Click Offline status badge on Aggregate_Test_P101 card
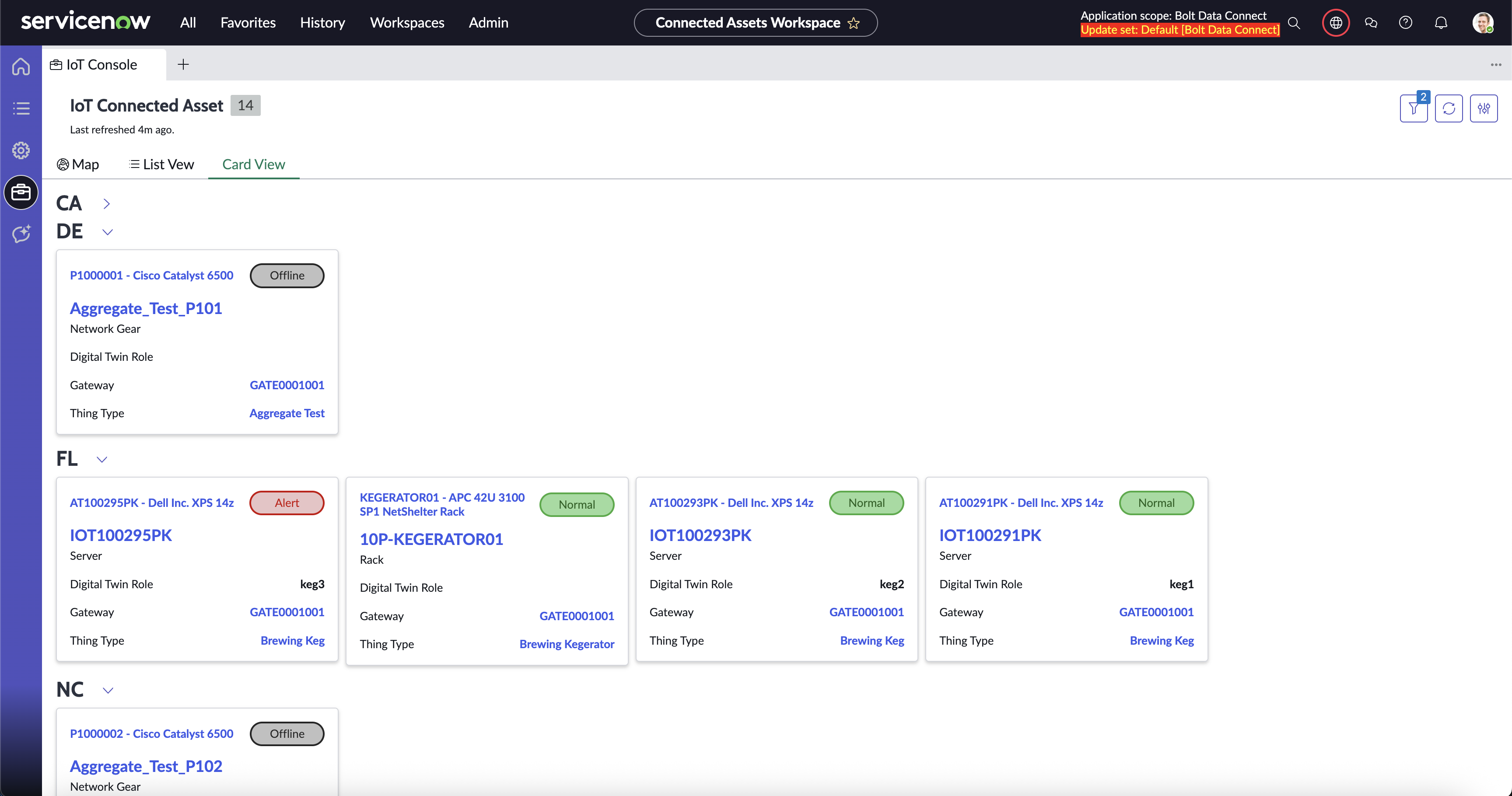This screenshot has height=796, width=1512. click(287, 276)
